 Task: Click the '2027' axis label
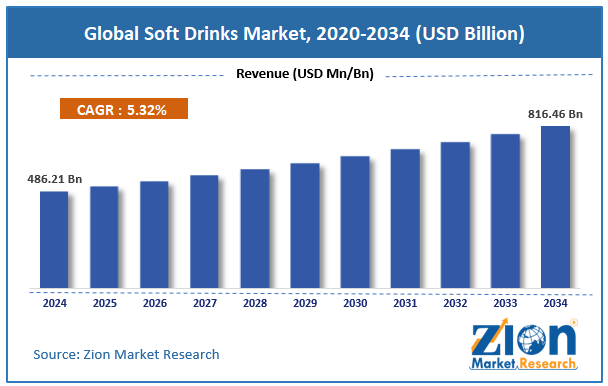[205, 303]
